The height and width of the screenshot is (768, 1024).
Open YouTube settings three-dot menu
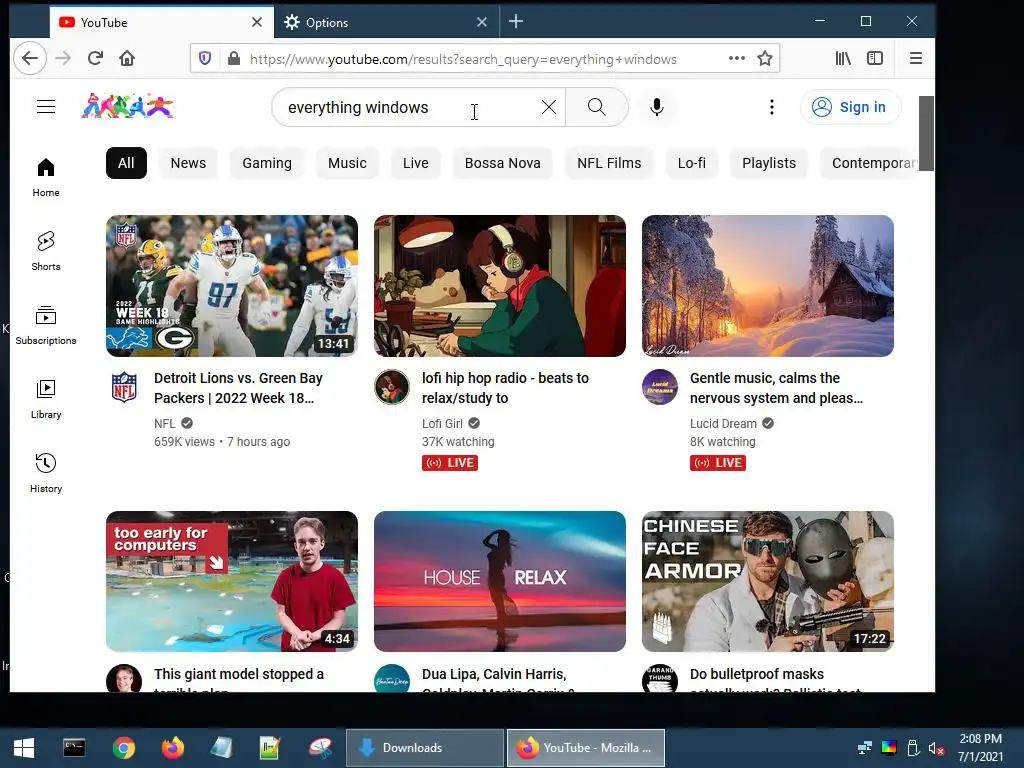click(x=772, y=107)
